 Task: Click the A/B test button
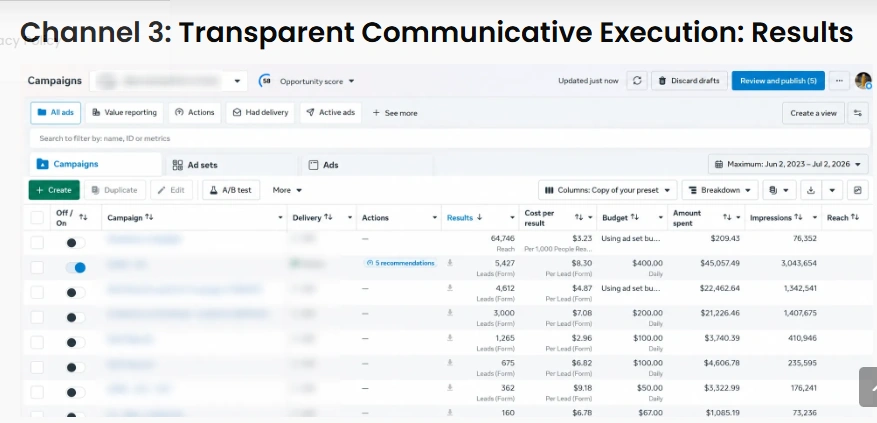click(x=231, y=190)
